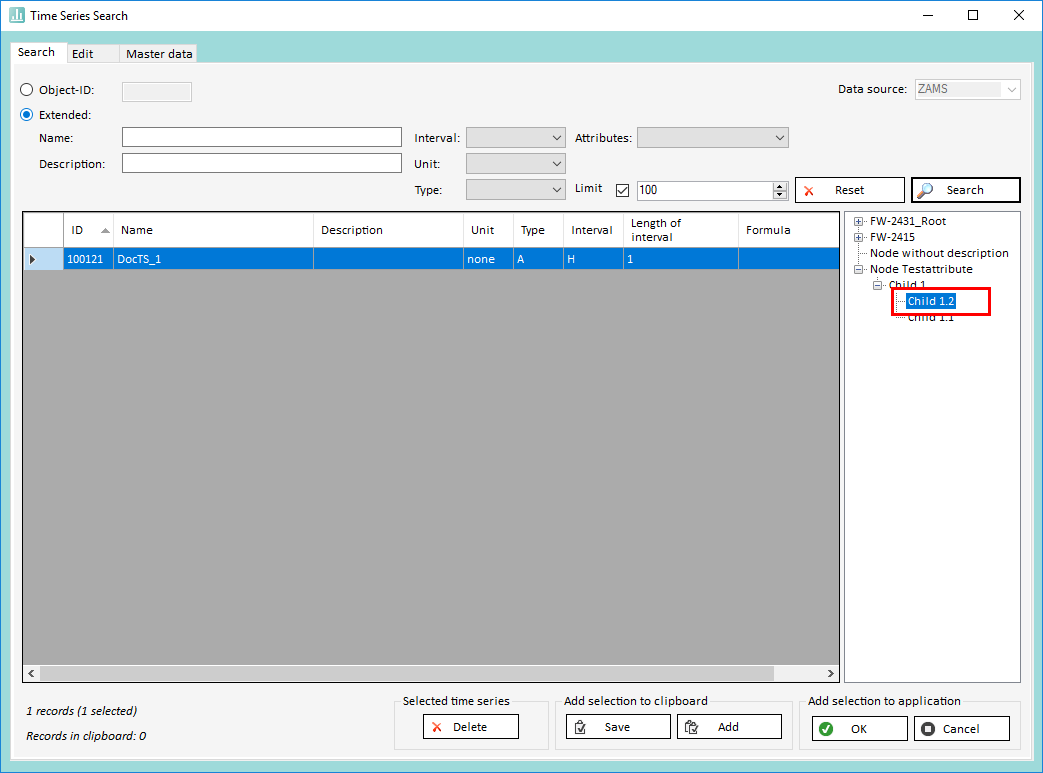Screen dimensions: 1043x773
Task: Click the Cancel stop icon
Action: 928,729
